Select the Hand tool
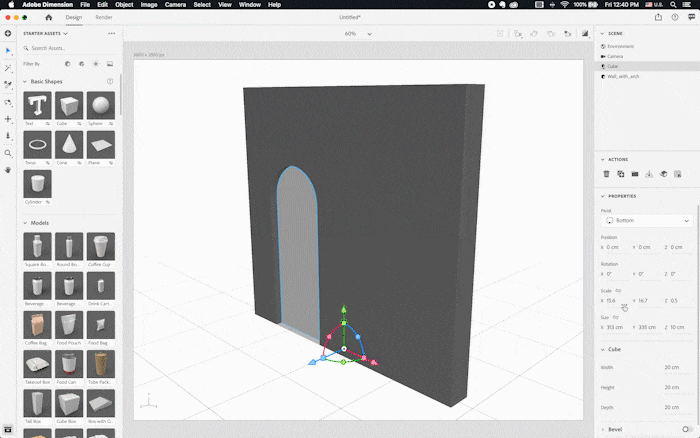This screenshot has width=700, height=438. (8, 170)
